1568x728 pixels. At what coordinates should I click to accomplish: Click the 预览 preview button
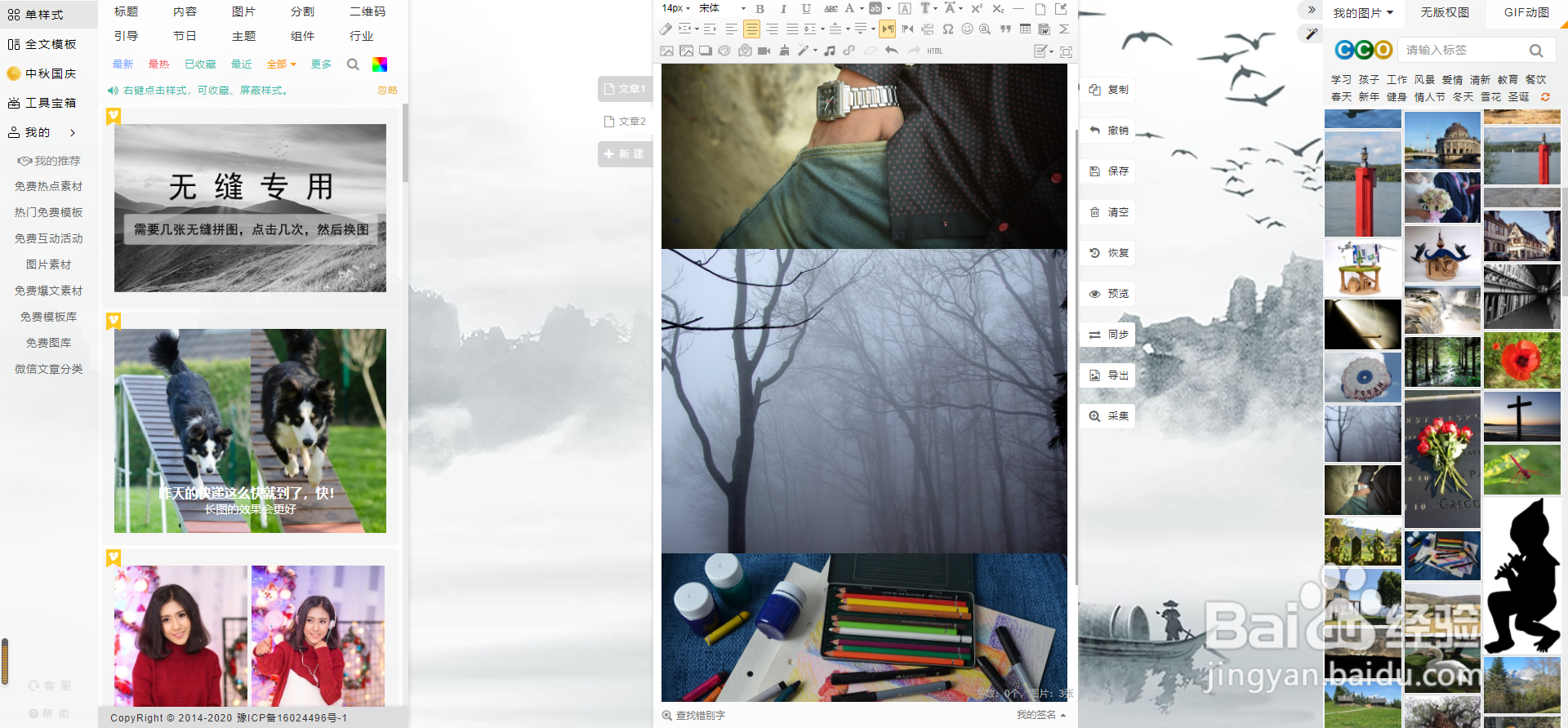1109,294
